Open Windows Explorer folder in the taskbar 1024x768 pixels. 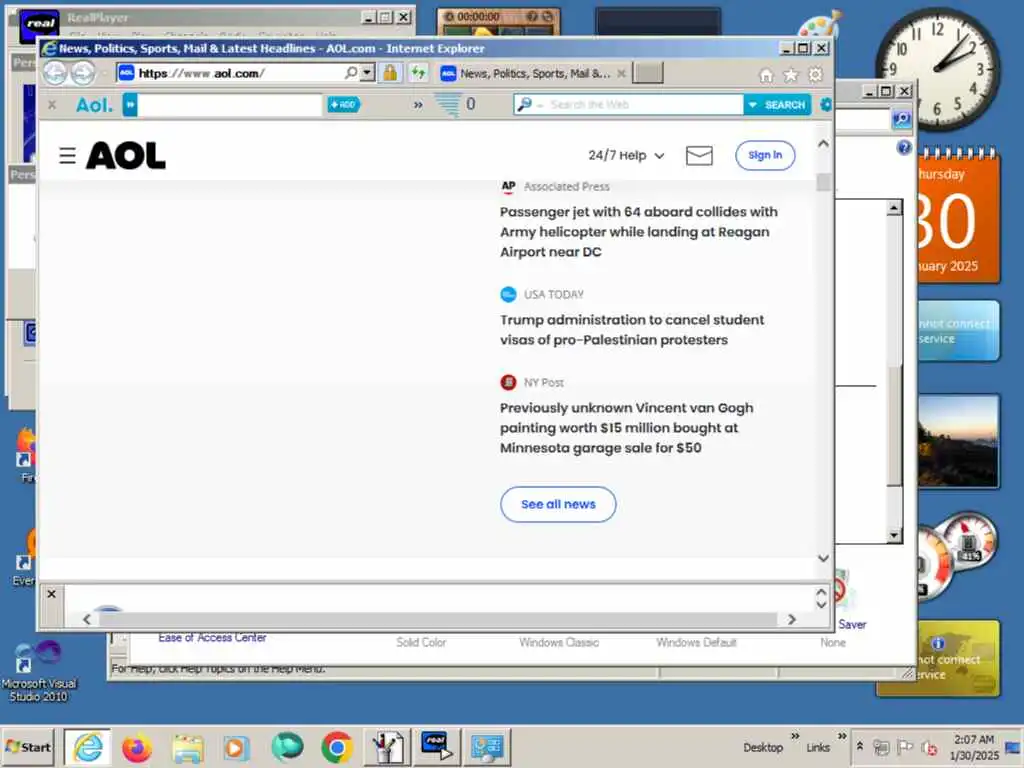pos(187,747)
